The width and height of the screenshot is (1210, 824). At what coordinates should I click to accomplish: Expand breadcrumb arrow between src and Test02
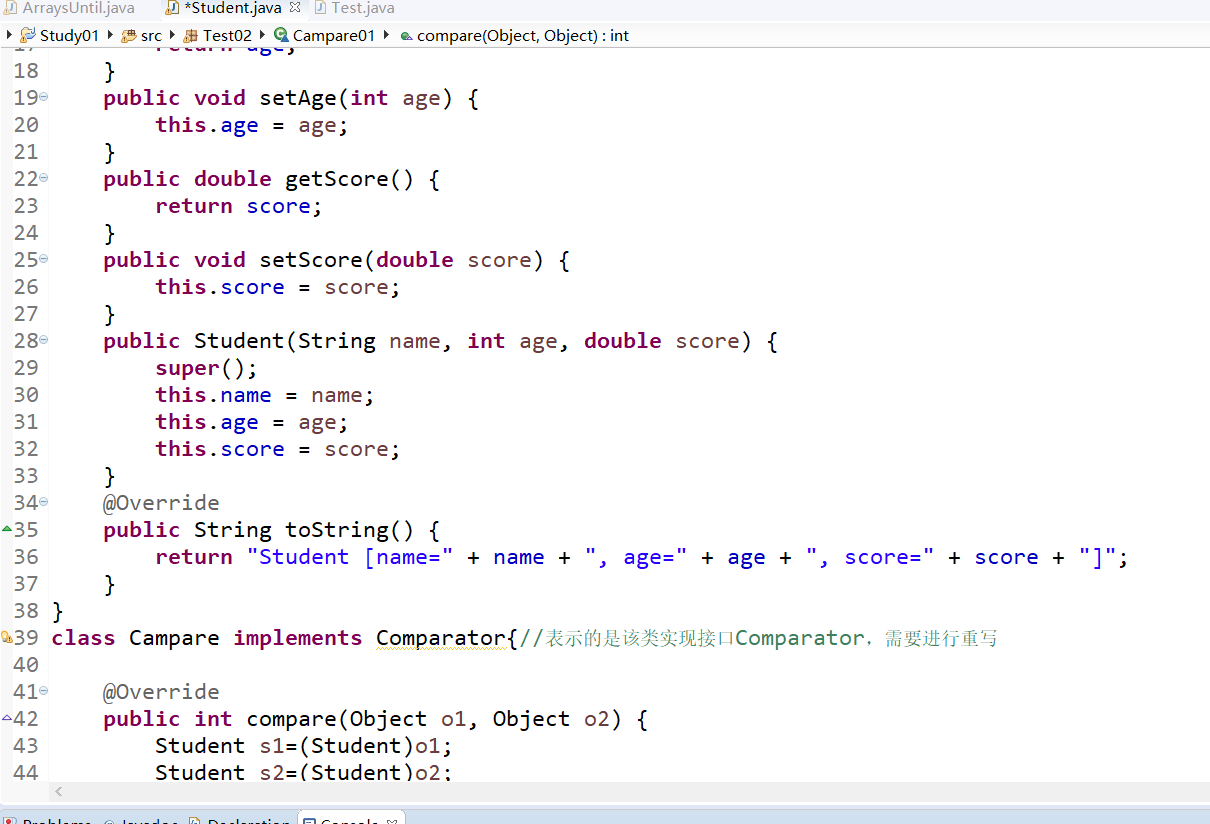[172, 35]
